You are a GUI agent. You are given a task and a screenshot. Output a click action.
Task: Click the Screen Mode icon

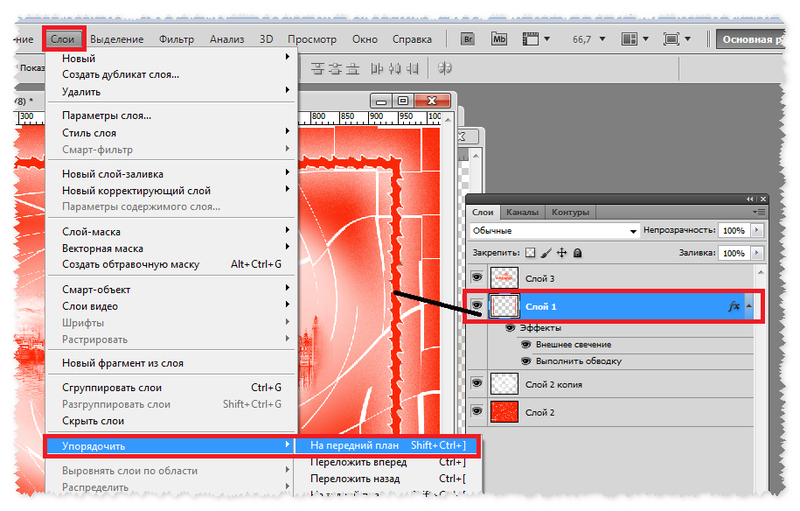pyautogui.click(x=671, y=39)
